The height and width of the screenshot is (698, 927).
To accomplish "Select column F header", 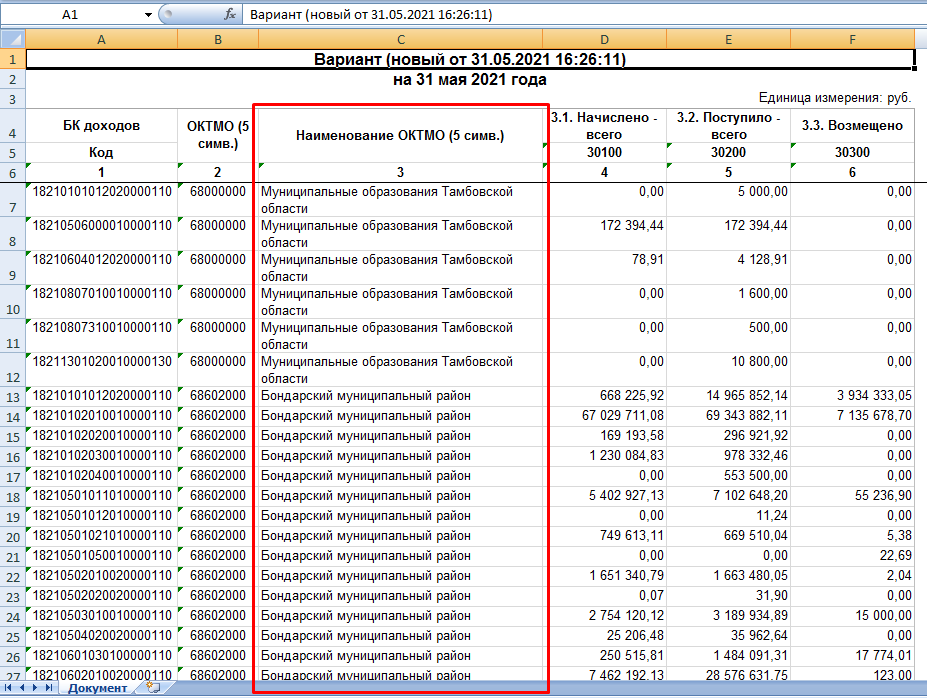I will [x=853, y=40].
